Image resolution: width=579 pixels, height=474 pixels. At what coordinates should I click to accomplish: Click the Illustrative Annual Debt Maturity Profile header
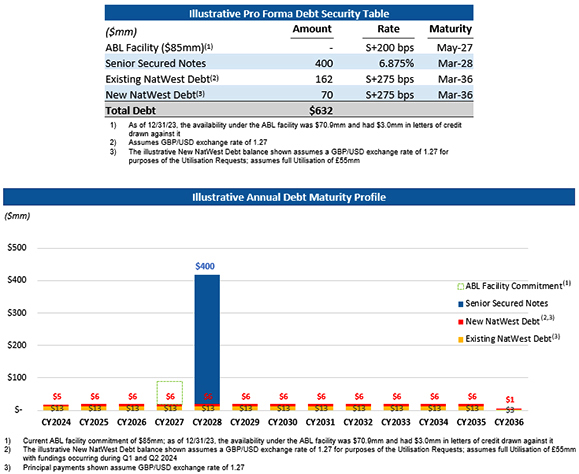289,197
